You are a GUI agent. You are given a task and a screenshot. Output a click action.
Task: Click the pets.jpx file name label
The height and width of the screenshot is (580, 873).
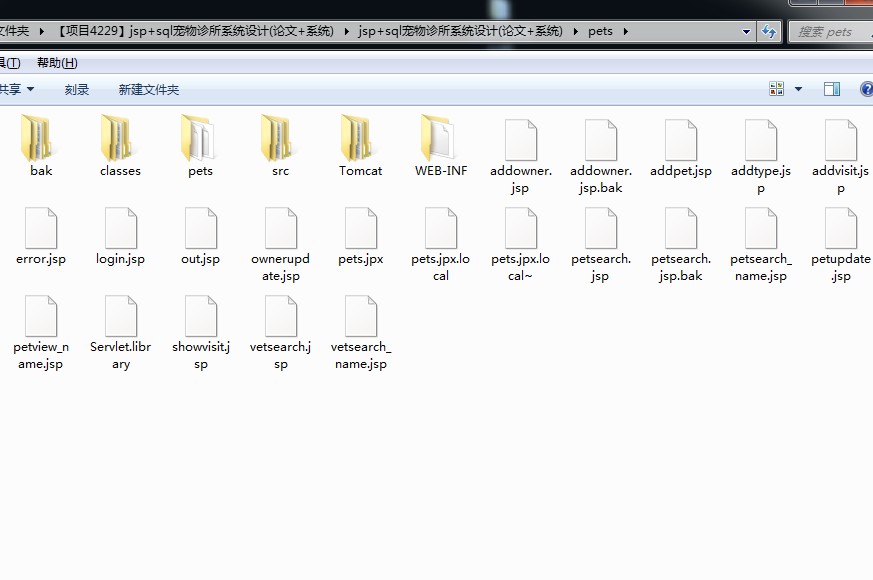coord(361,259)
